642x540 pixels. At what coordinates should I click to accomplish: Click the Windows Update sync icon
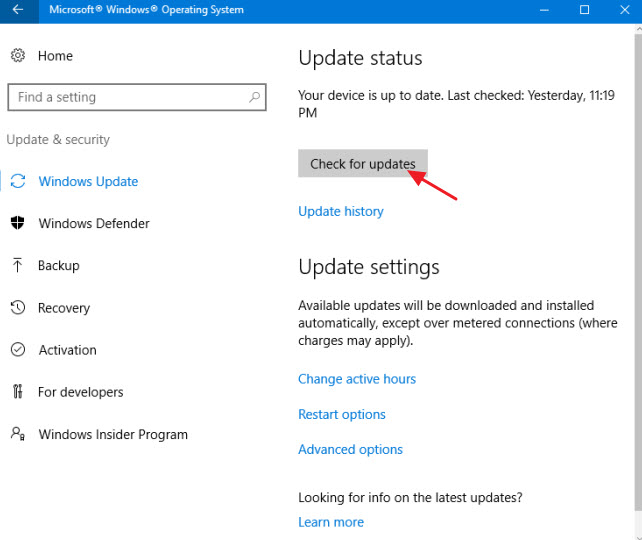pyautogui.click(x=18, y=181)
